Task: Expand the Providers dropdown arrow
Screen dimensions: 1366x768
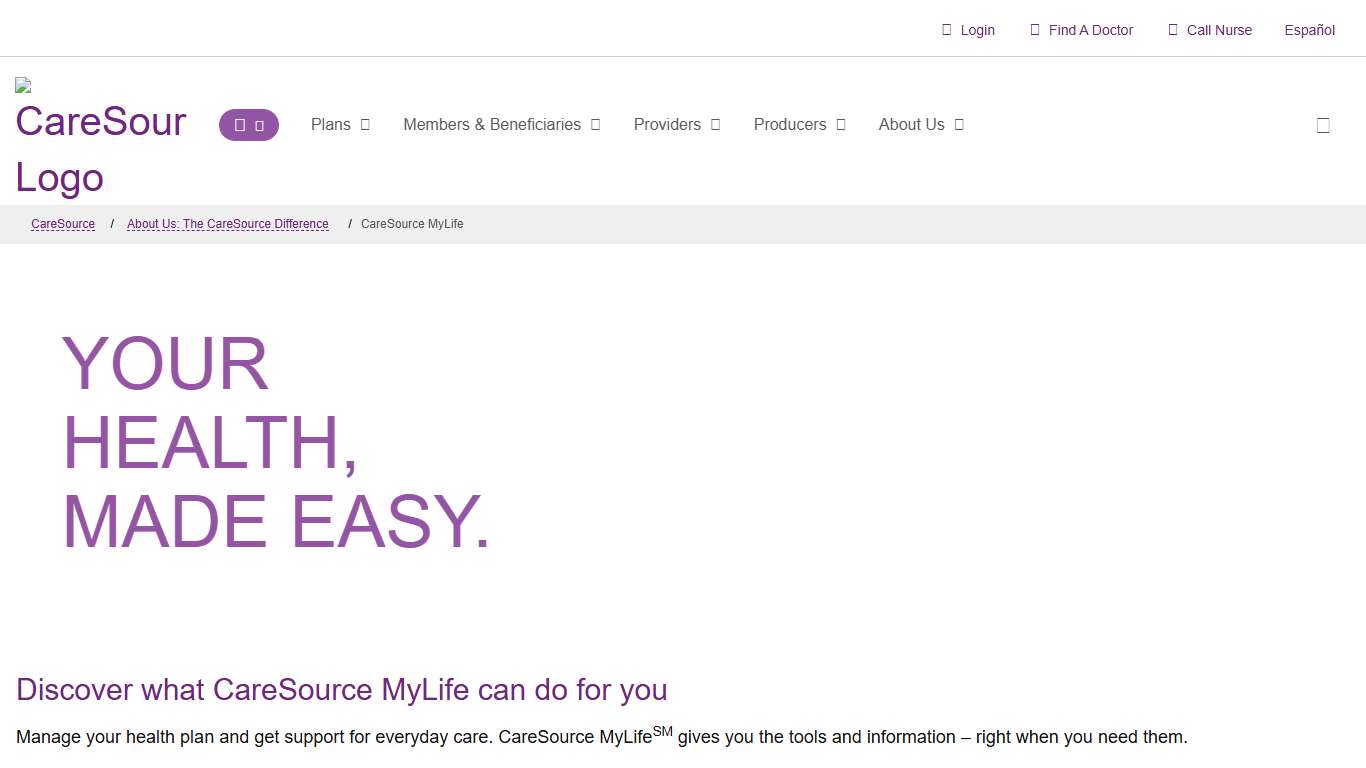Action: point(714,124)
